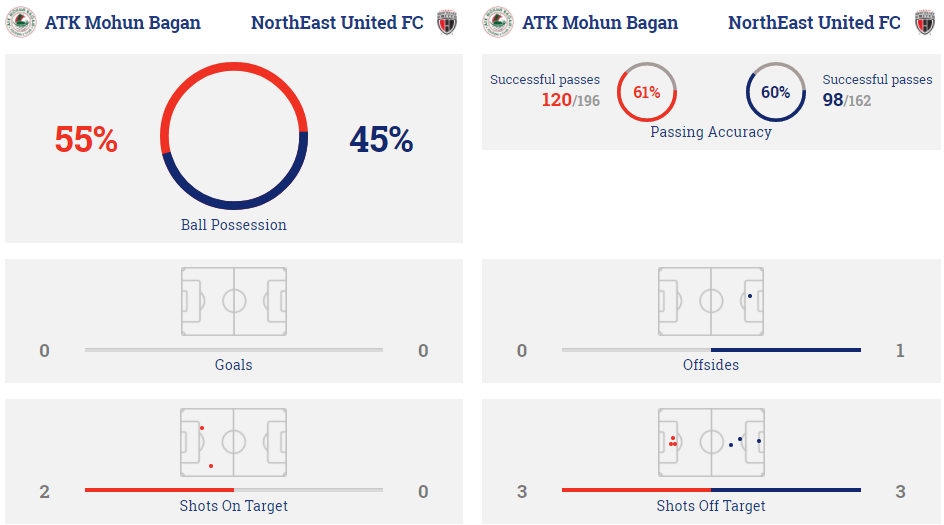Click the Goals comparison bar
The width and height of the screenshot is (944, 525).
[x=234, y=350]
